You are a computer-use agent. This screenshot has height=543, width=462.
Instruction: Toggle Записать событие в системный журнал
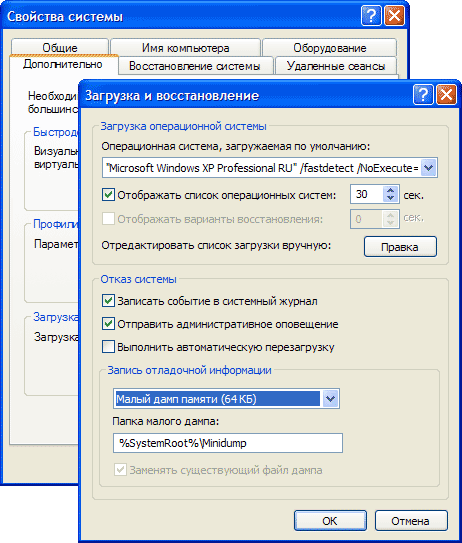(x=108, y=301)
